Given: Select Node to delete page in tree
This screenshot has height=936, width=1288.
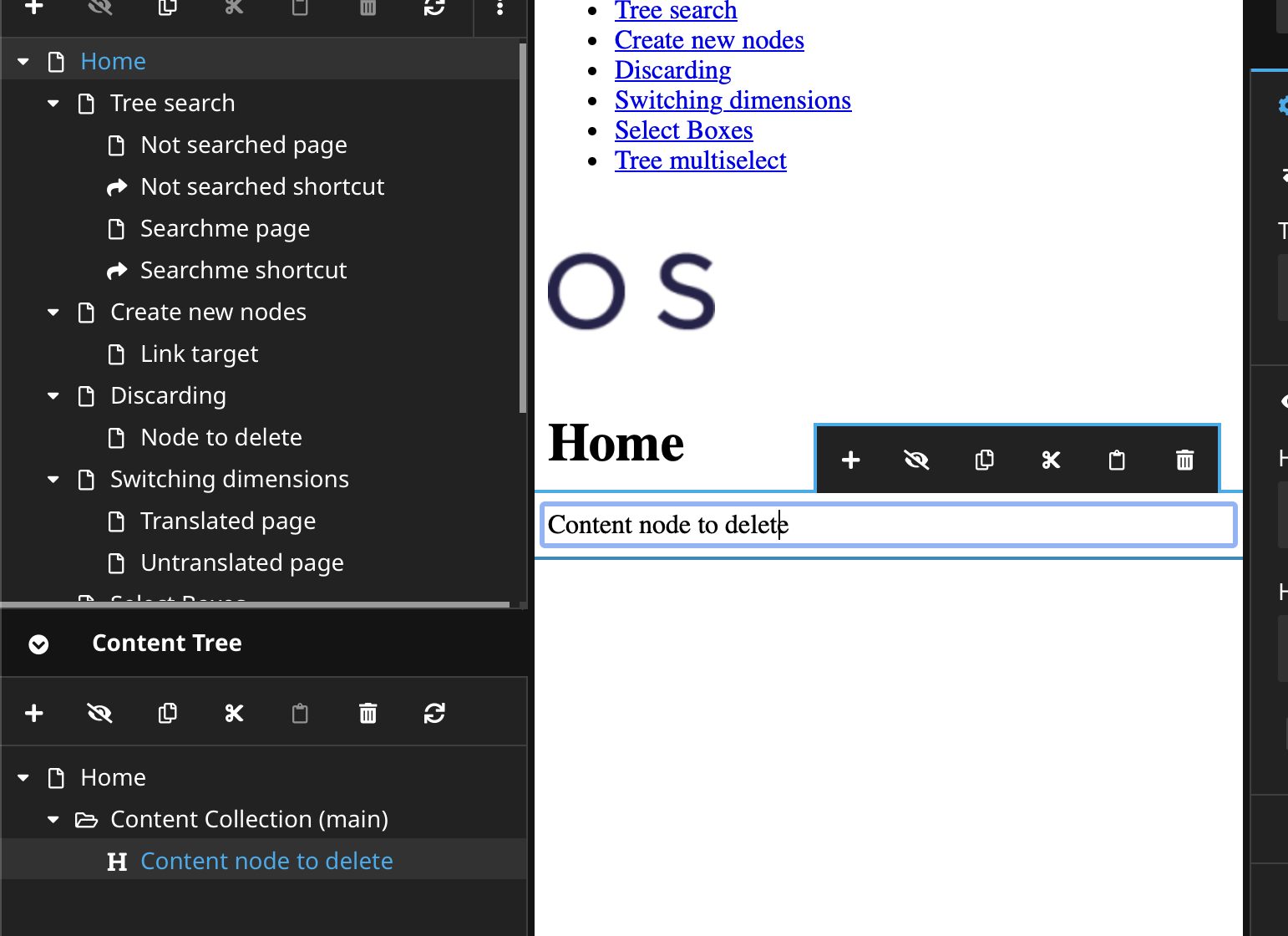Looking at the screenshot, I should coord(221,438).
